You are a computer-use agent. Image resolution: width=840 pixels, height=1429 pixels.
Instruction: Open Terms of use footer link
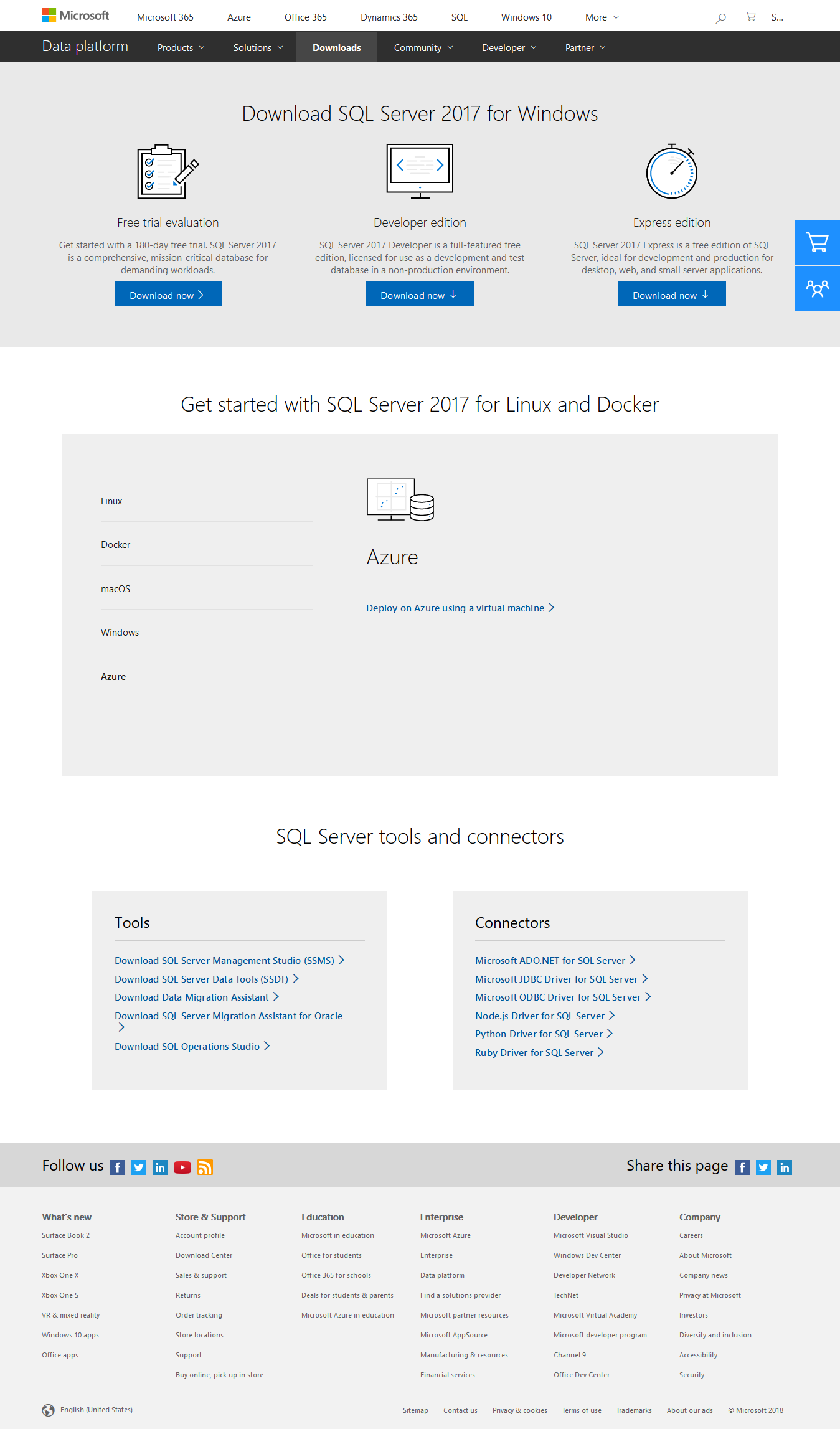pos(582,1410)
